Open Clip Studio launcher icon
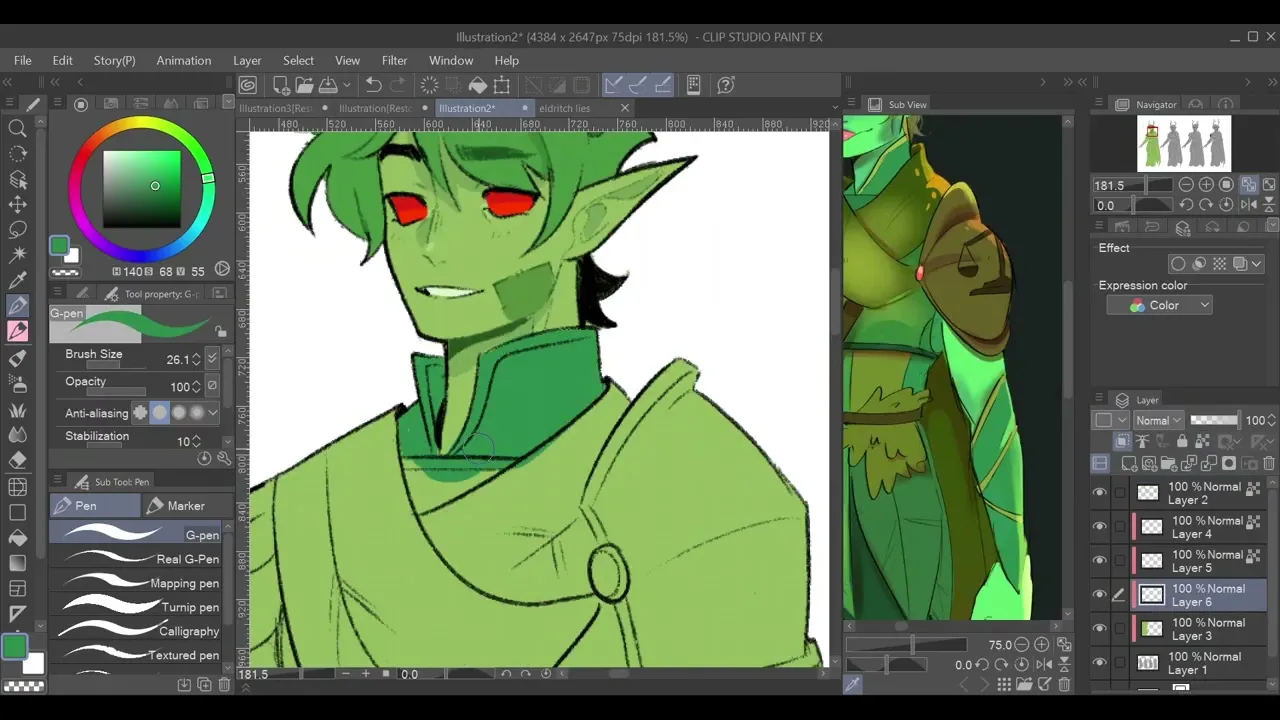This screenshot has width=1280, height=720. click(x=248, y=85)
